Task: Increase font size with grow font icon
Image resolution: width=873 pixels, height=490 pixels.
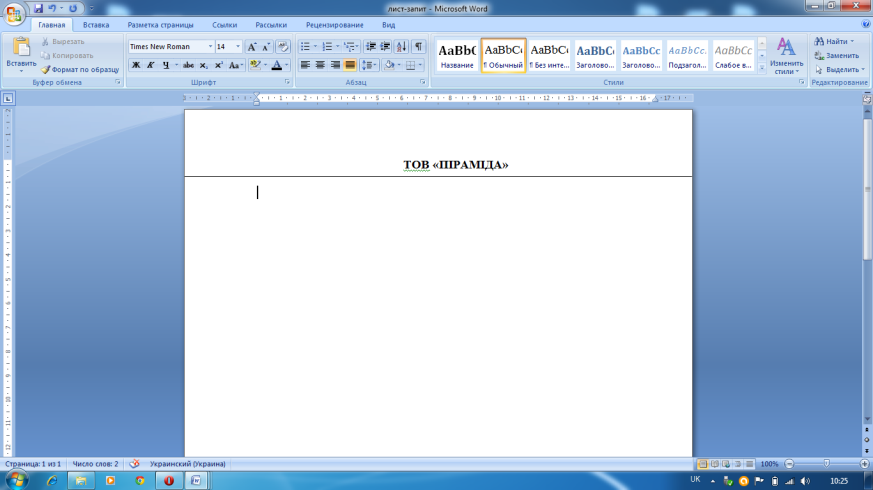Action: 252,47
